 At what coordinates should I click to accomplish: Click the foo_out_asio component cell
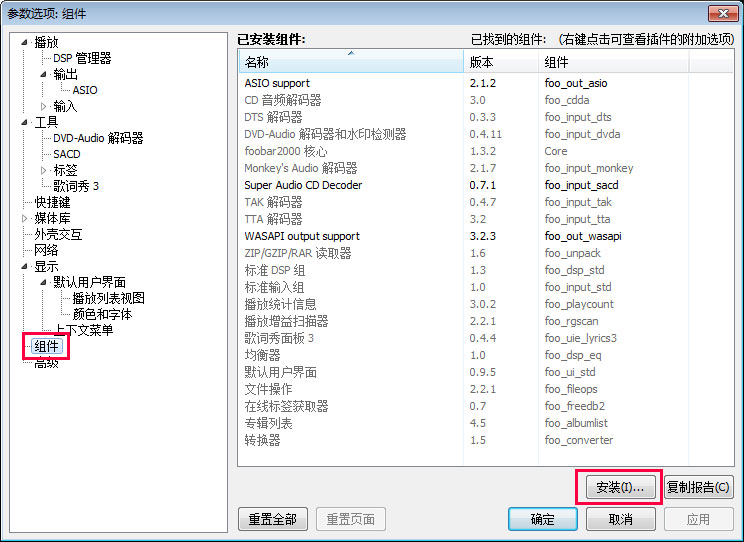(x=576, y=83)
